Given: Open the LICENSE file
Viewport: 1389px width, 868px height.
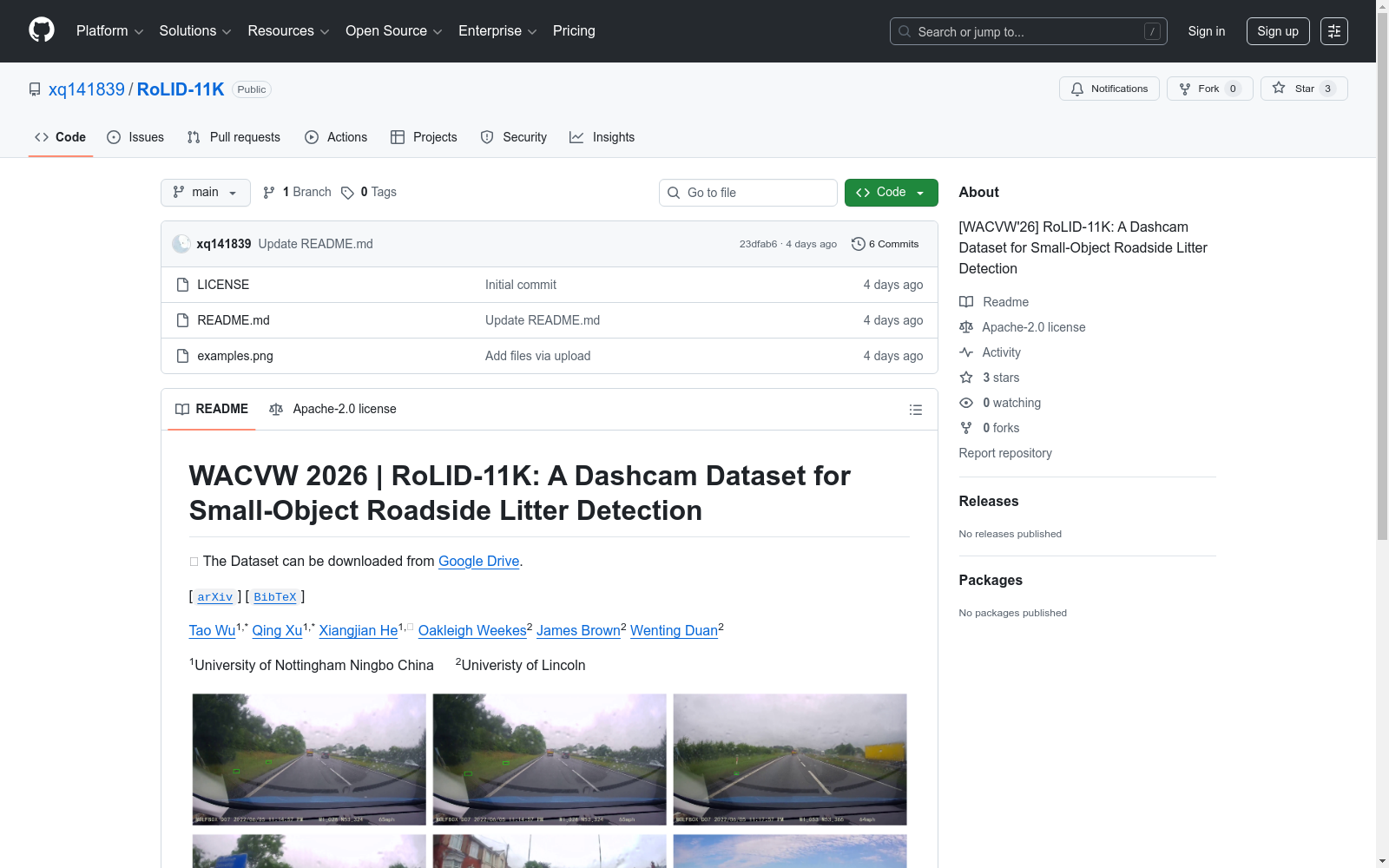Looking at the screenshot, I should tap(223, 285).
